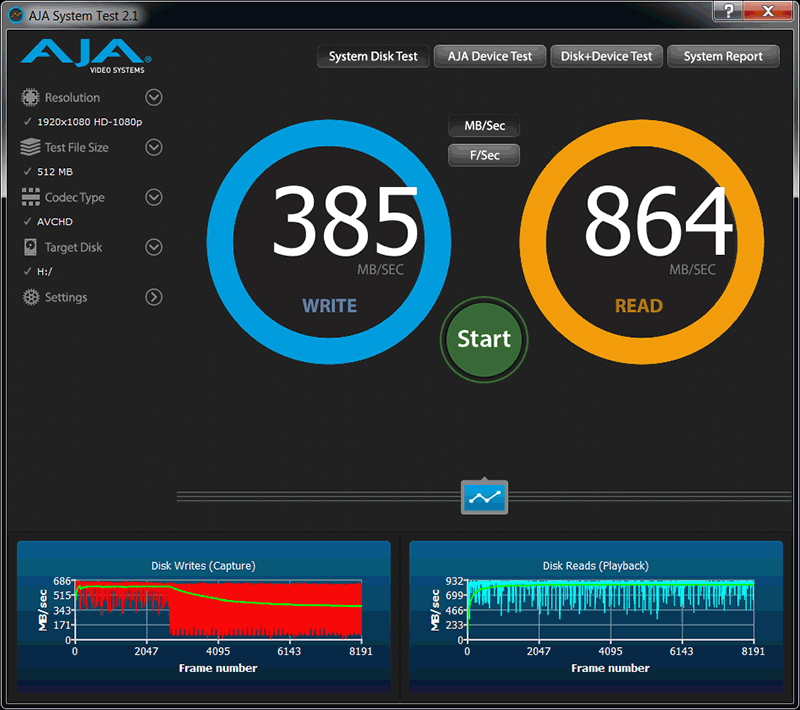Select the H:/ target disk entry
Screen dimensions: 800x710
click(38, 272)
